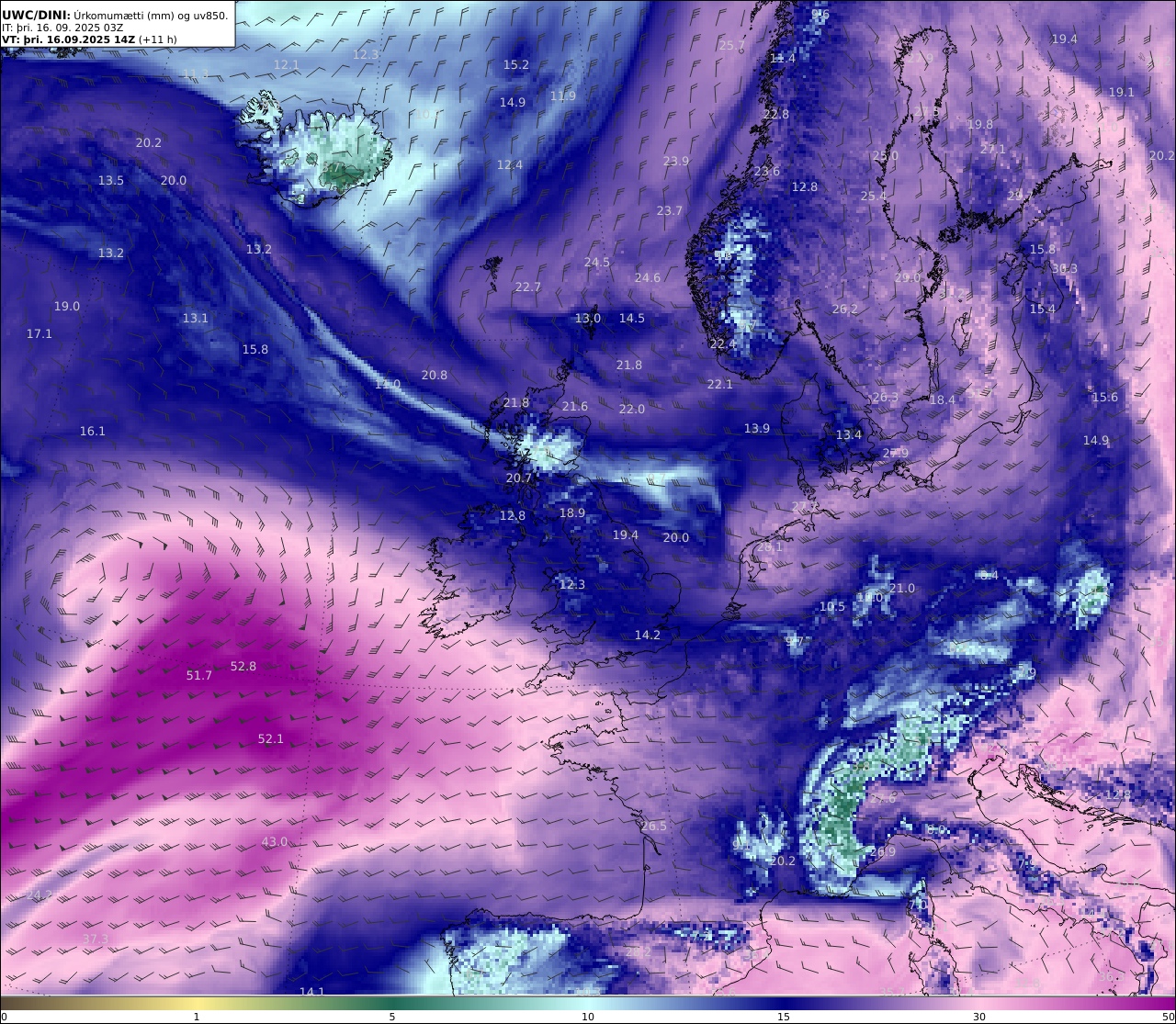Viewport: 1176px width, 1024px height.
Task: Click the 23.7 value label
Action: click(x=670, y=211)
